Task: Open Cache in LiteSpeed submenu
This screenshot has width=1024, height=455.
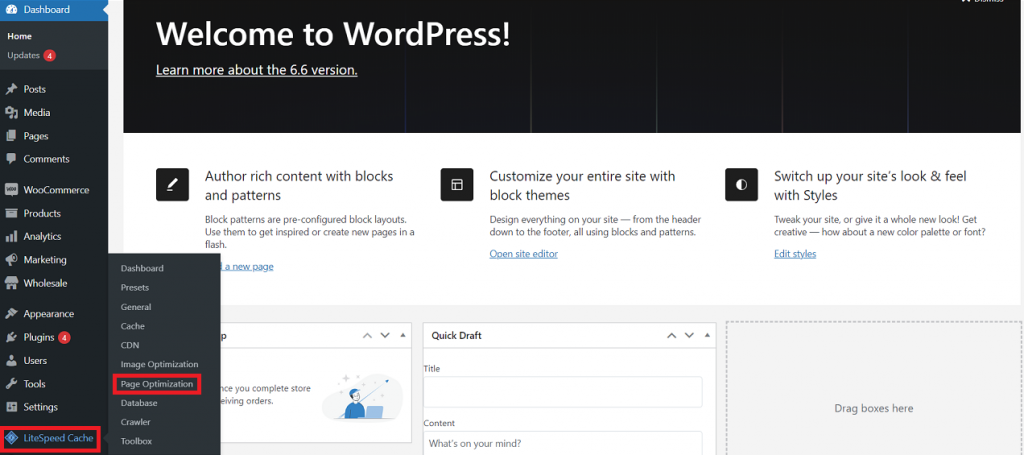Action: [133, 326]
